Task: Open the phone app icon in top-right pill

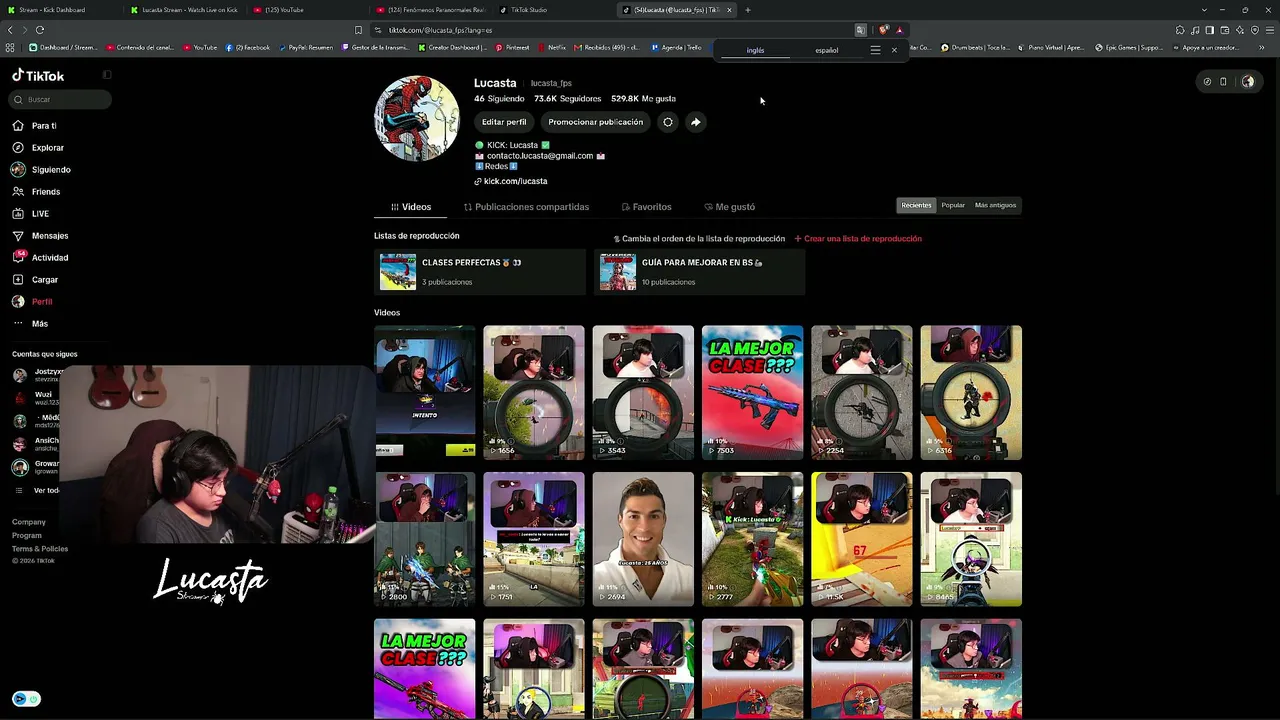Action: pos(1223,82)
